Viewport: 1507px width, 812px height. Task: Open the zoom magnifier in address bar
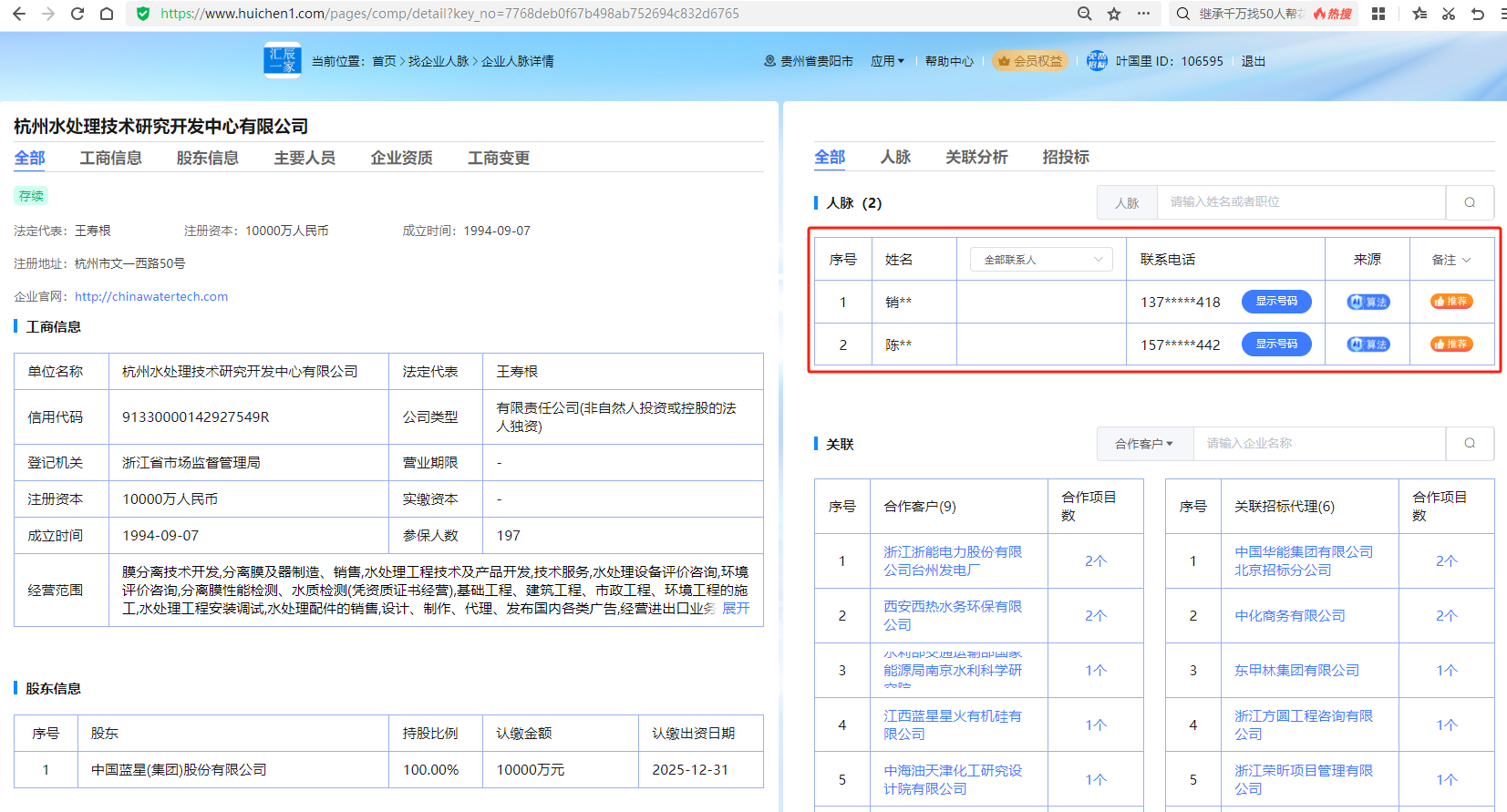1085,14
